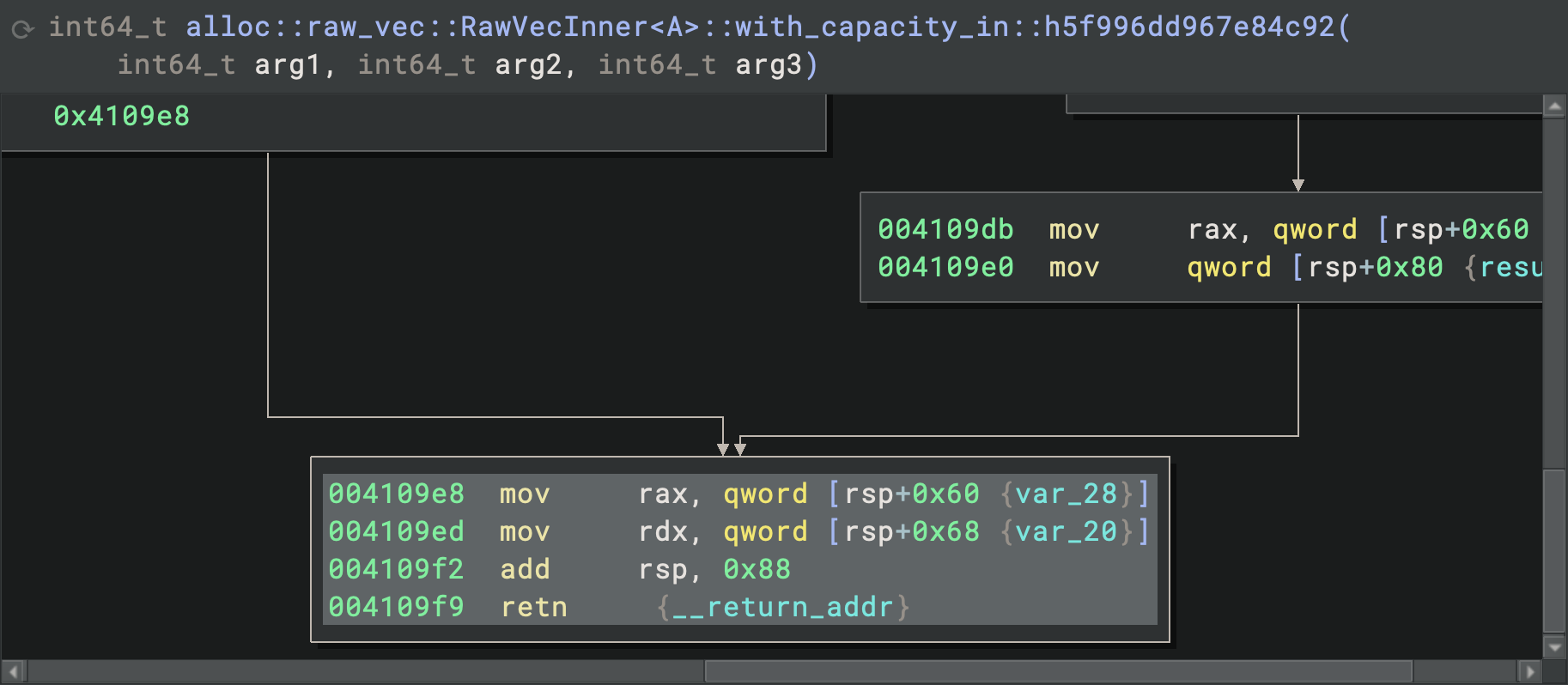Select the horizontal scrollbar thumb
The height and width of the screenshot is (685, 1568).
tap(1058, 671)
